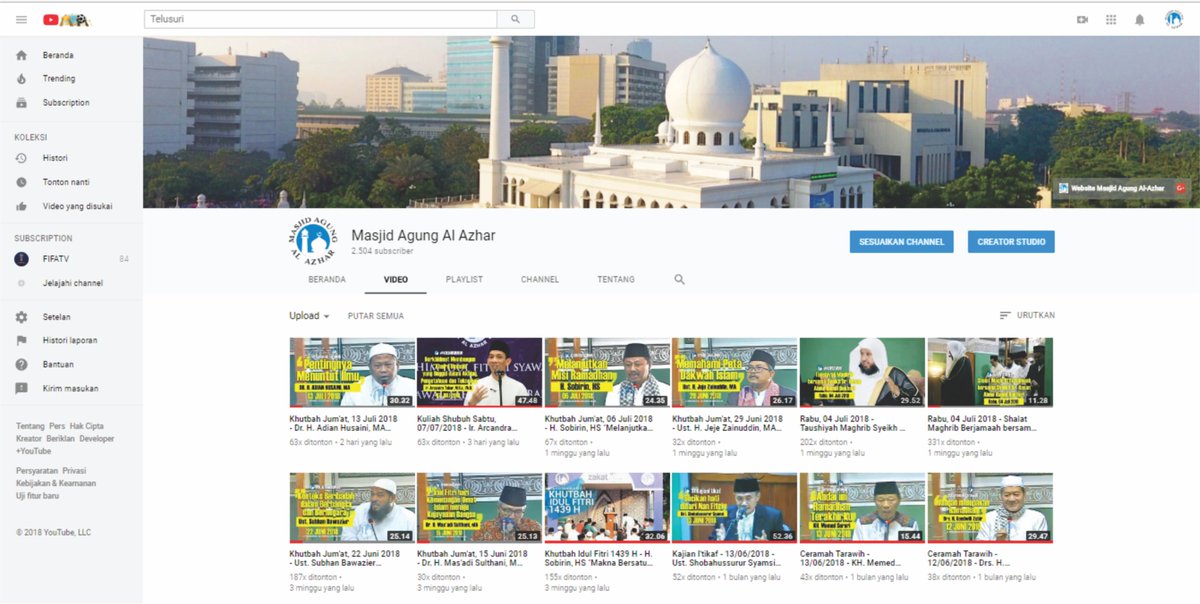Open the CHANNEL tab
Viewport: 1200px width, 604px height.
tap(540, 280)
